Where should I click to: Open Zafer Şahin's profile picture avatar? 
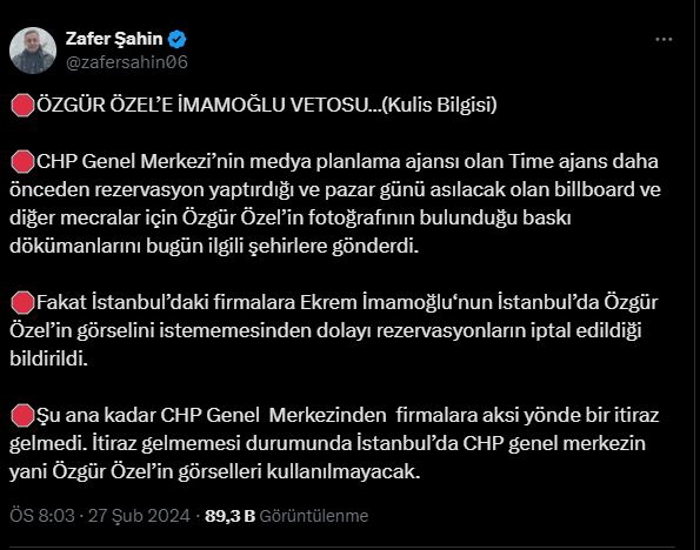(33, 50)
